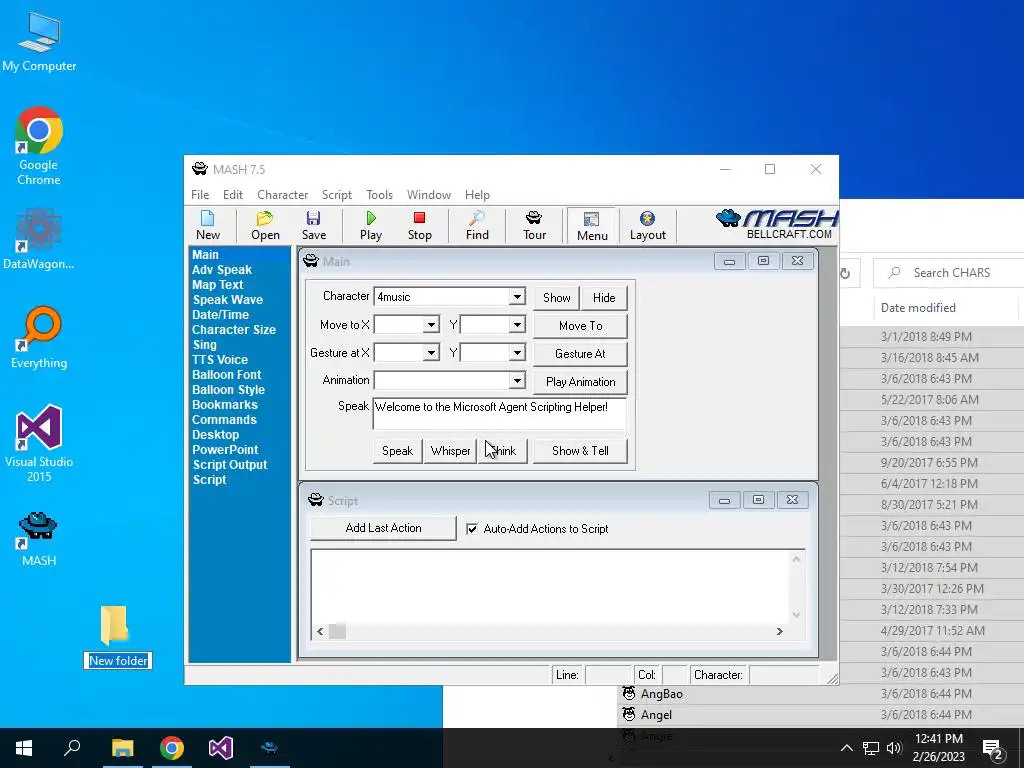This screenshot has width=1024, height=768.
Task: Halt playback with the red Stop icon
Action: 419,225
